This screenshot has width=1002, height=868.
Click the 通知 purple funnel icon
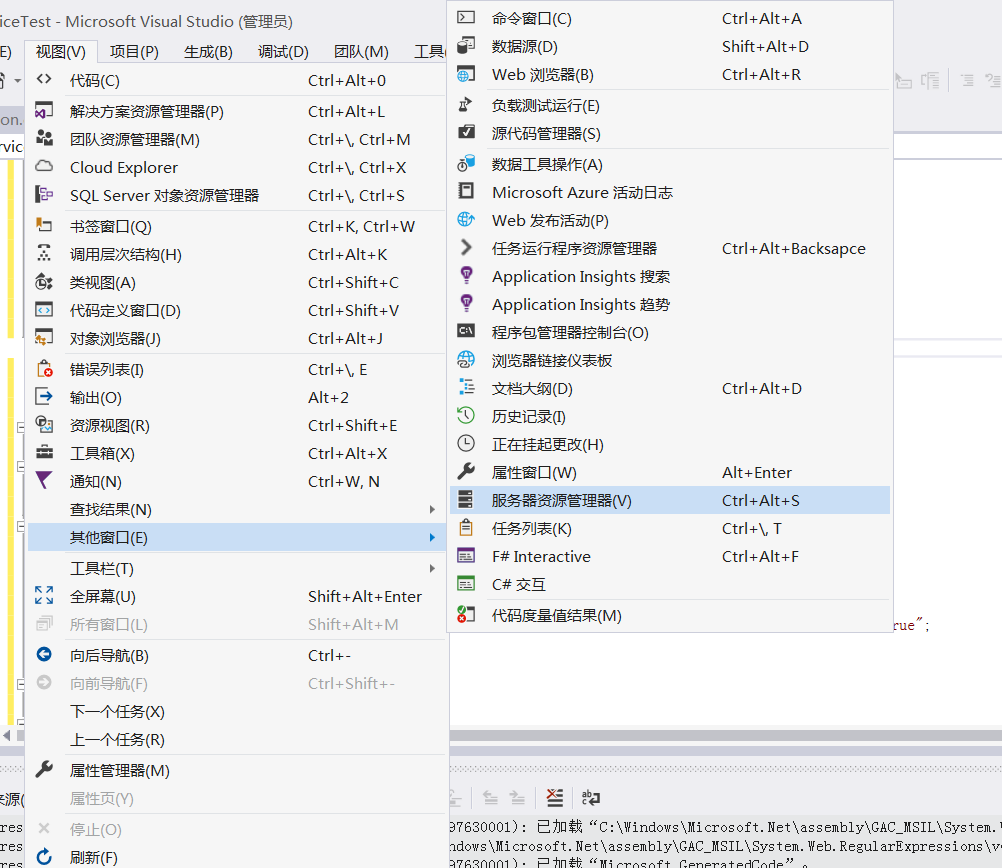coord(43,480)
